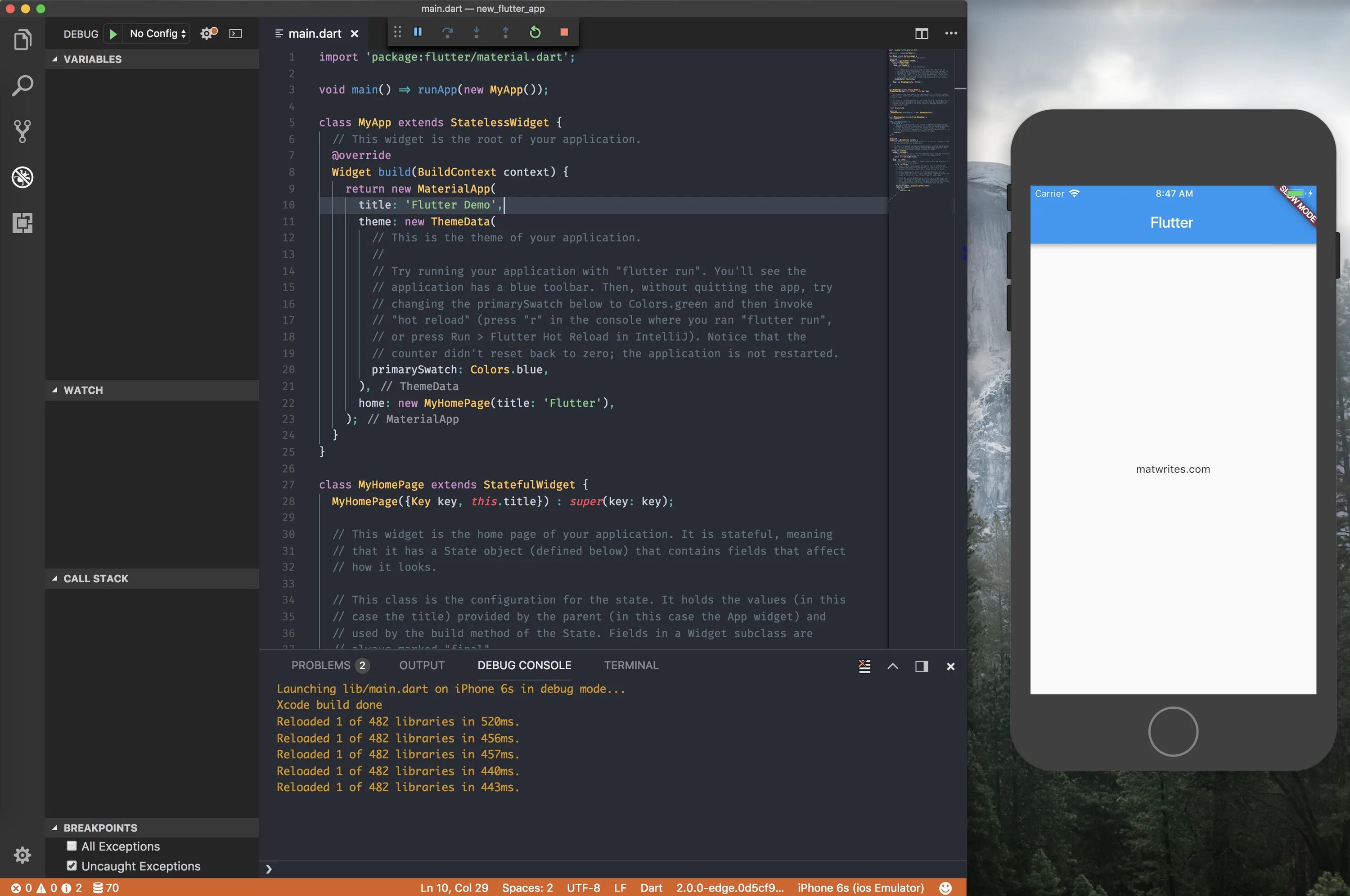Open the Source Control view

(22, 131)
